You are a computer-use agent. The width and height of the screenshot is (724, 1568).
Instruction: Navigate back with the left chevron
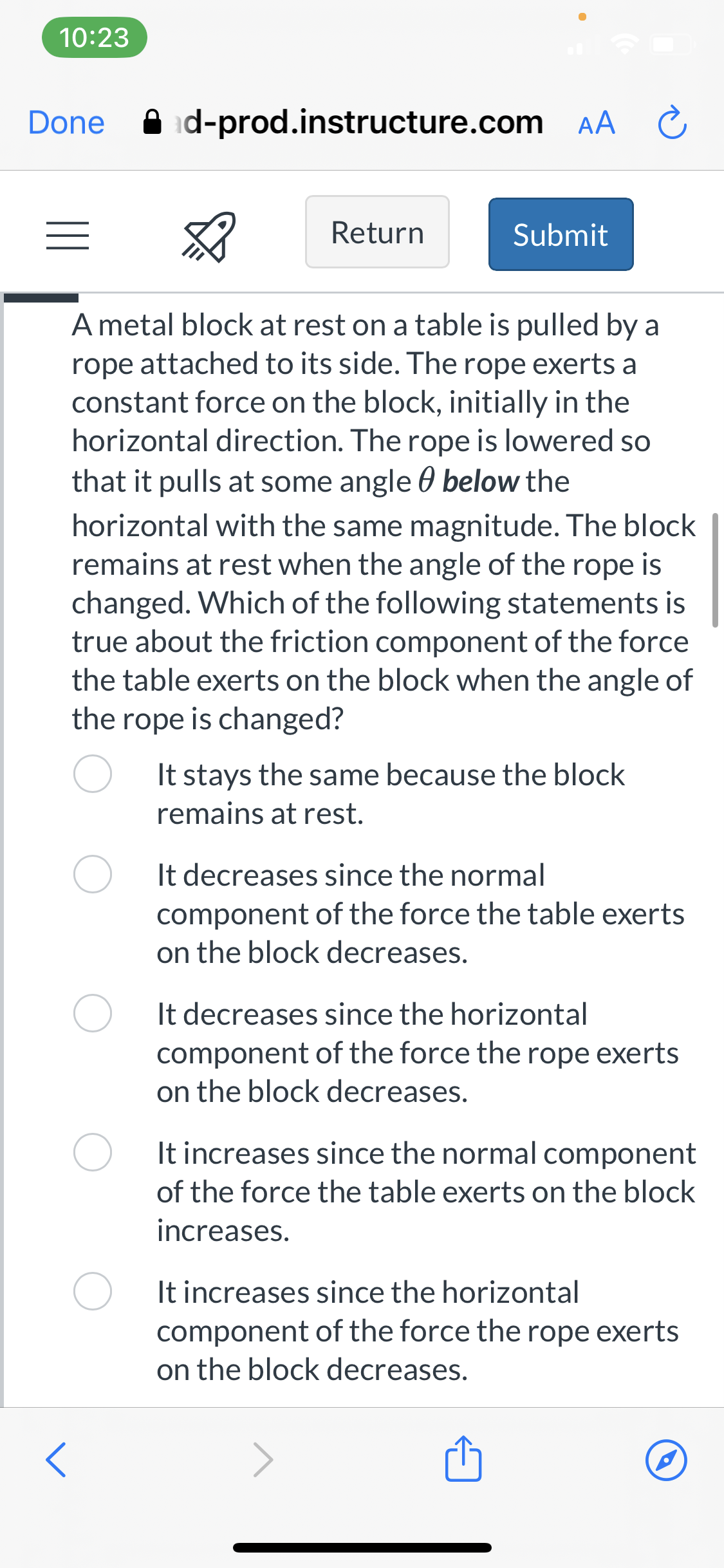57,1459
